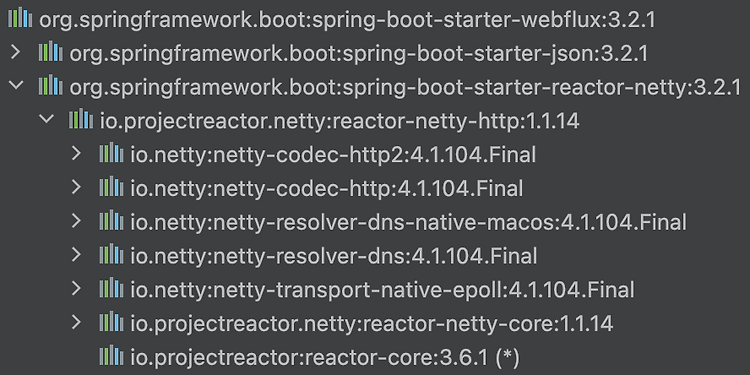Screen dimensions: 750x375
Task: Expand netty-codec-http2:4.1.104.Final node
Action: [x=77, y=153]
